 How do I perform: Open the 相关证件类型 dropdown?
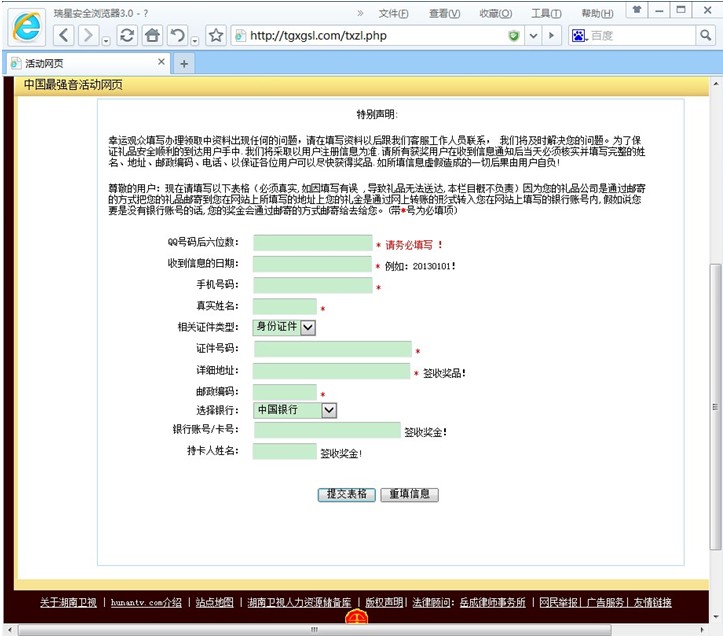coord(284,327)
